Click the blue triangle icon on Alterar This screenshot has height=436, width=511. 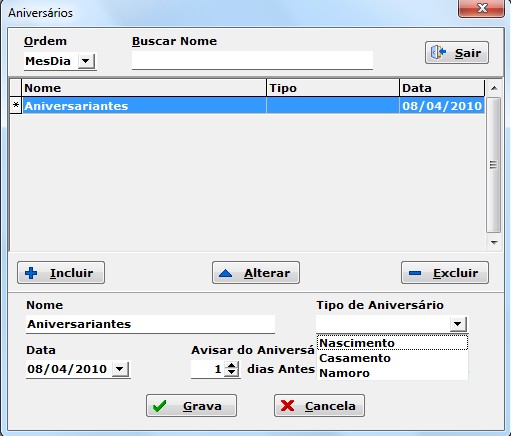[225, 273]
